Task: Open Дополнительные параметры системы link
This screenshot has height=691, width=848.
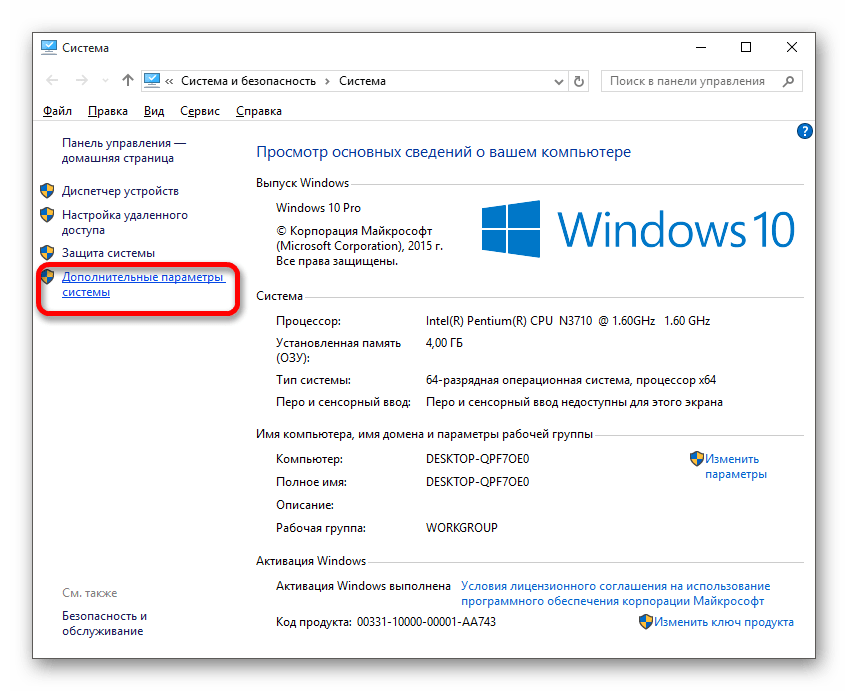Action: tap(143, 284)
